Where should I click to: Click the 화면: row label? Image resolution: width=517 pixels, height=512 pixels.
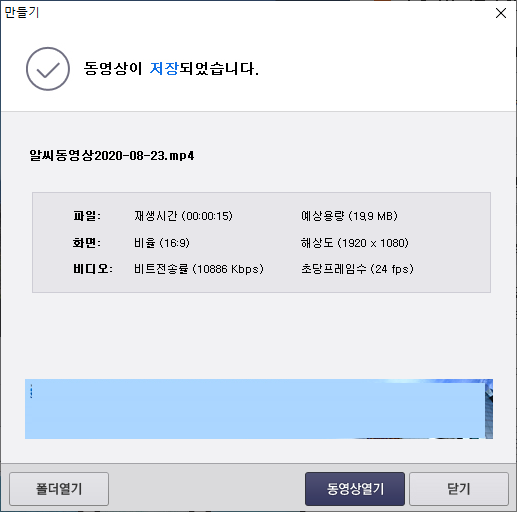(x=87, y=243)
